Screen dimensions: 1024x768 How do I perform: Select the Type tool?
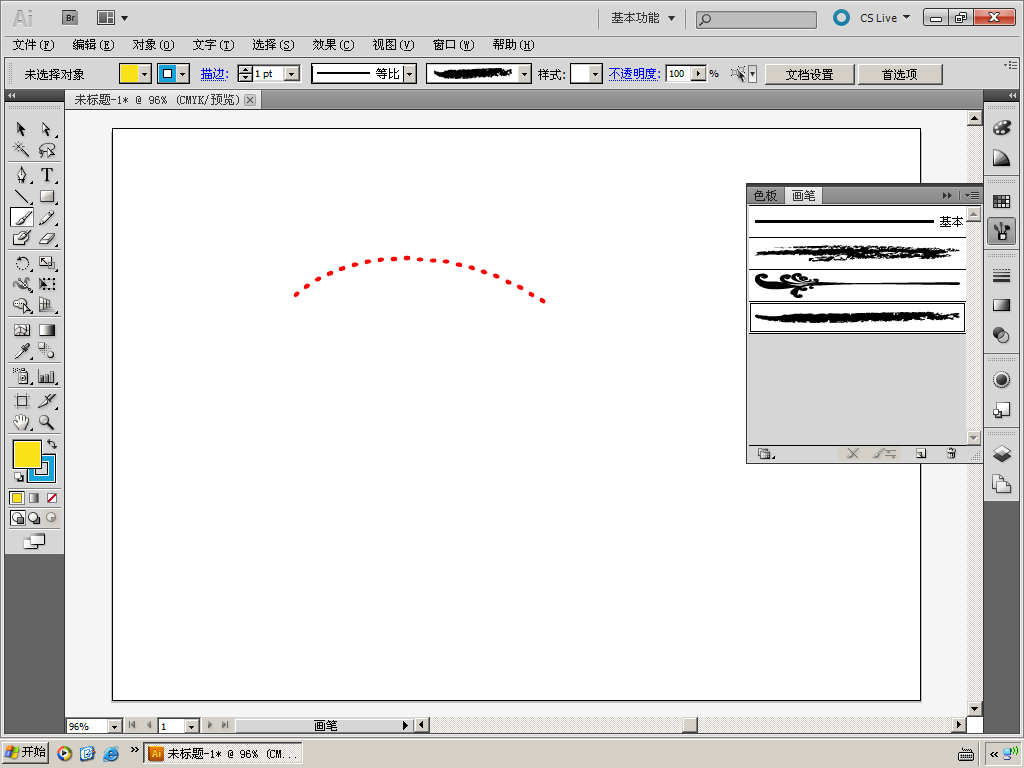[x=46, y=174]
